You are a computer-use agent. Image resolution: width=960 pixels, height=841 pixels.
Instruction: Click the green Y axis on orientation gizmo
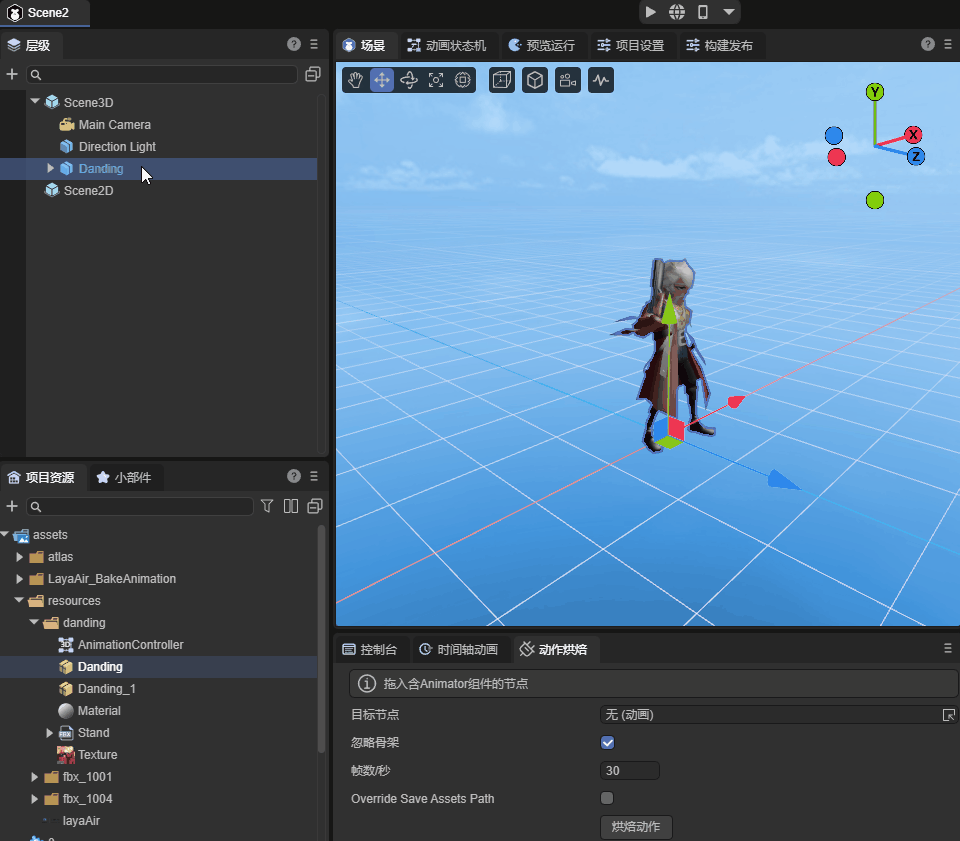tap(875, 92)
